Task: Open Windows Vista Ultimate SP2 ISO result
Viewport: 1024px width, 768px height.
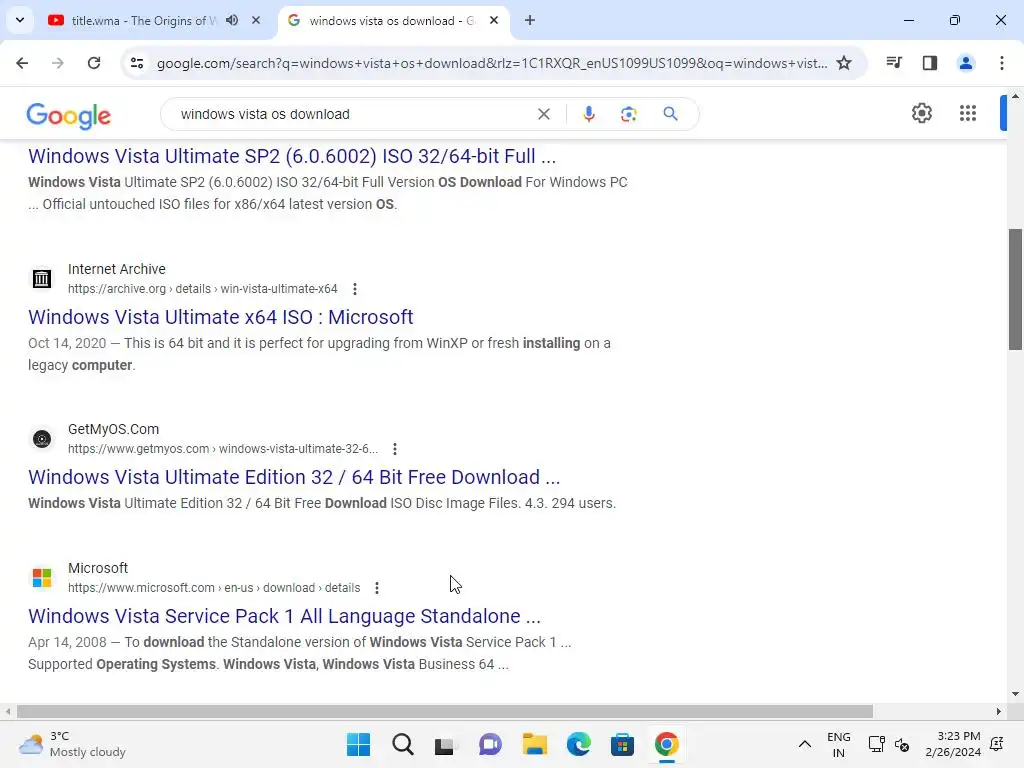Action: [x=292, y=156]
